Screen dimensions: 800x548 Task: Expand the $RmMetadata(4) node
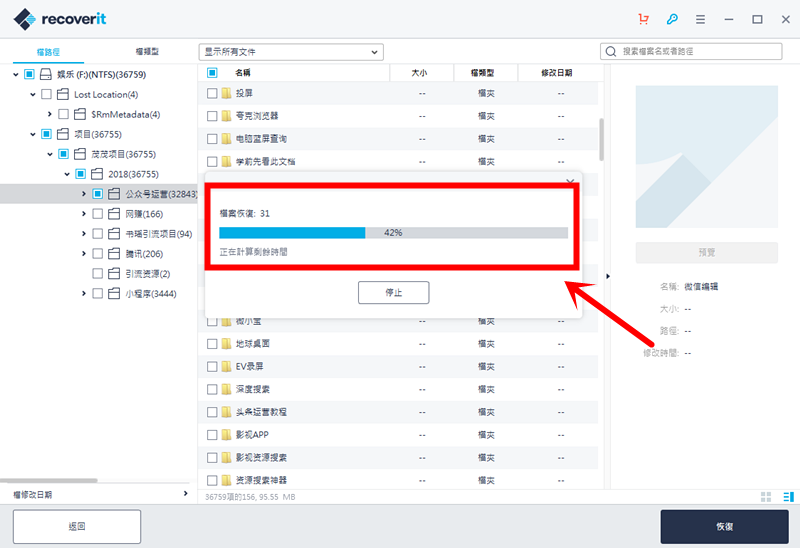click(49, 114)
